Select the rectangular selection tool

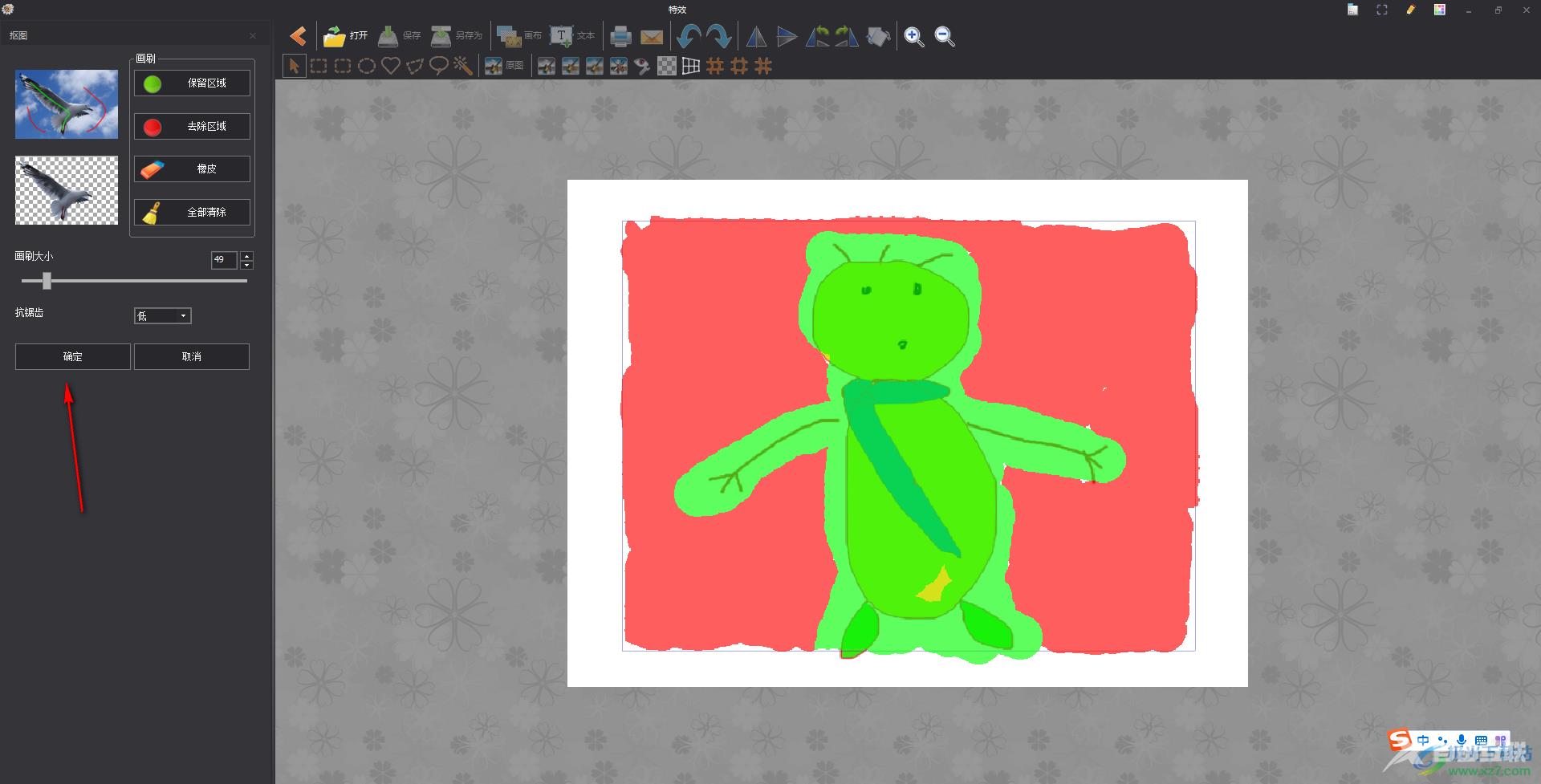[x=319, y=66]
